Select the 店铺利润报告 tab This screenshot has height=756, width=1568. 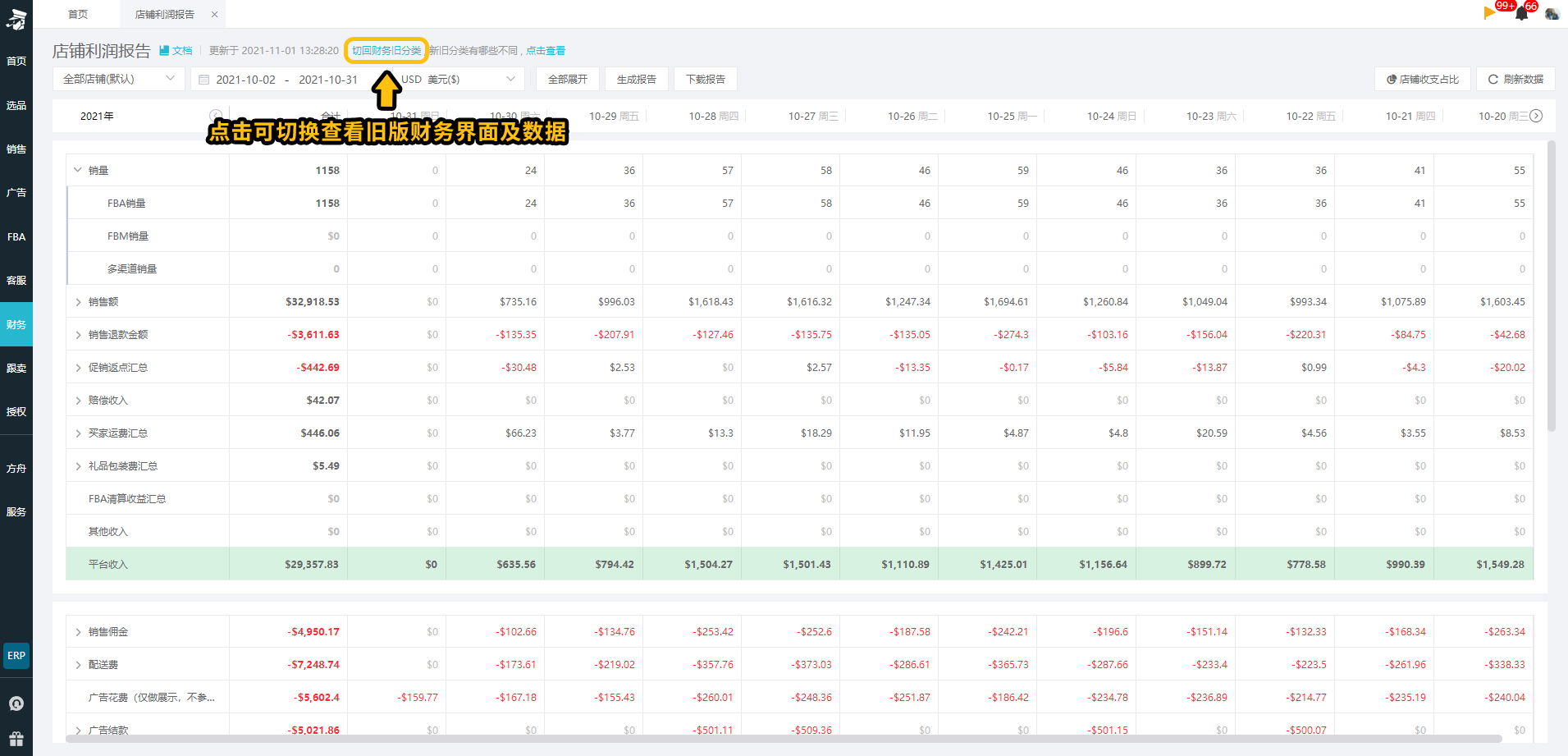click(165, 14)
